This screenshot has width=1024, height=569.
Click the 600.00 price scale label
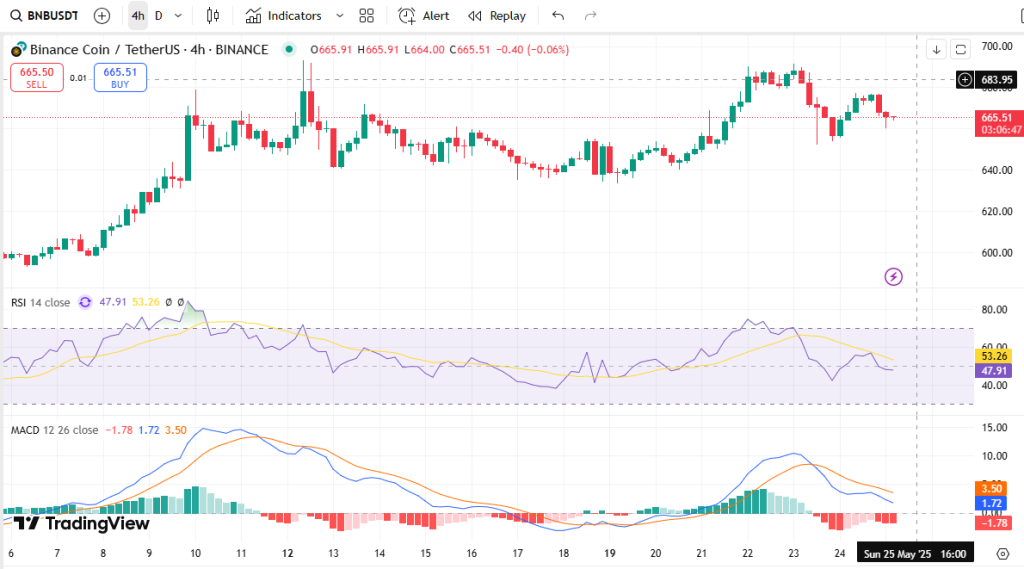[997, 253]
